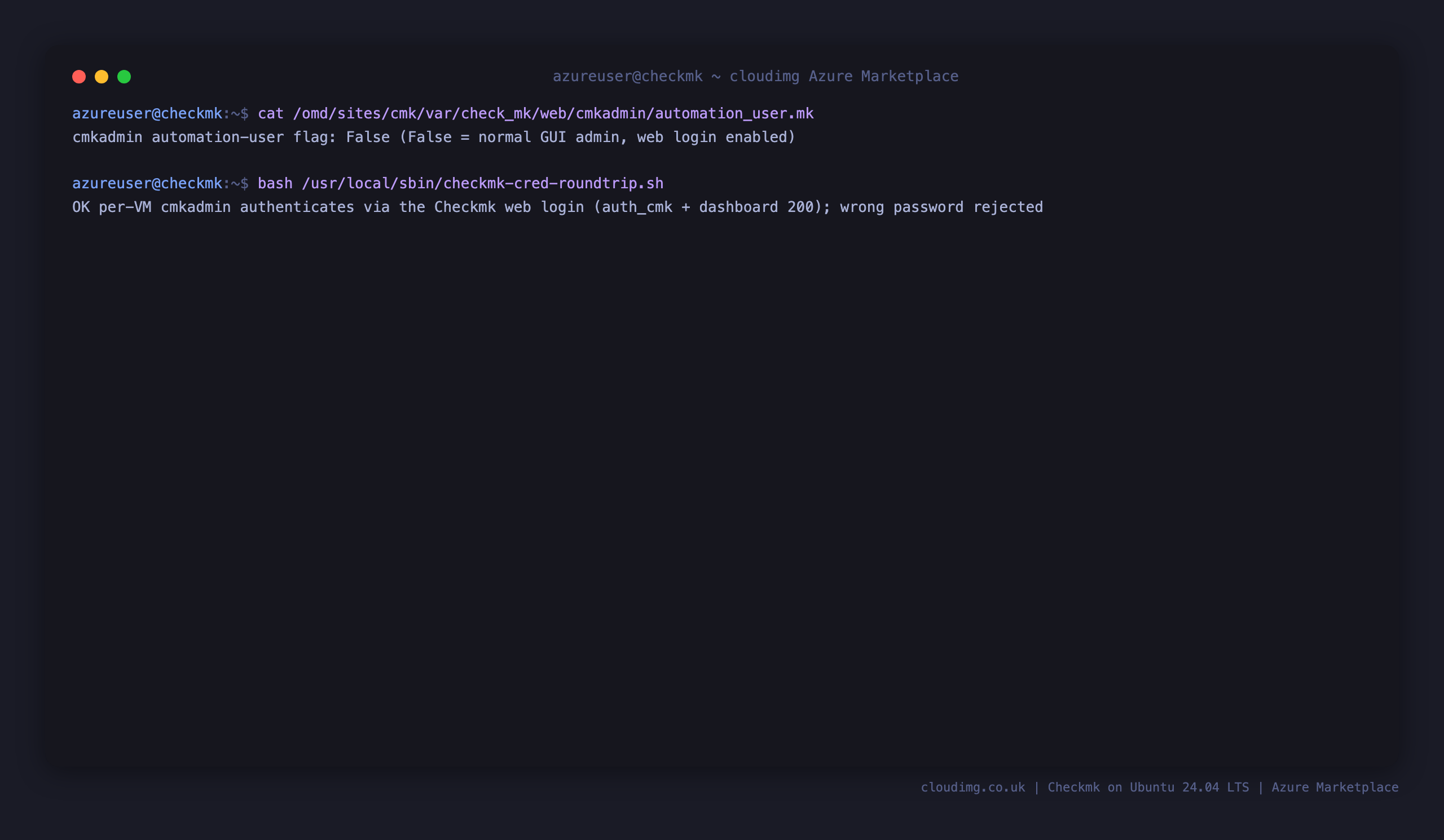Select the cat automation_user.mk command text
The width and height of the screenshot is (1444, 840).
click(x=535, y=114)
